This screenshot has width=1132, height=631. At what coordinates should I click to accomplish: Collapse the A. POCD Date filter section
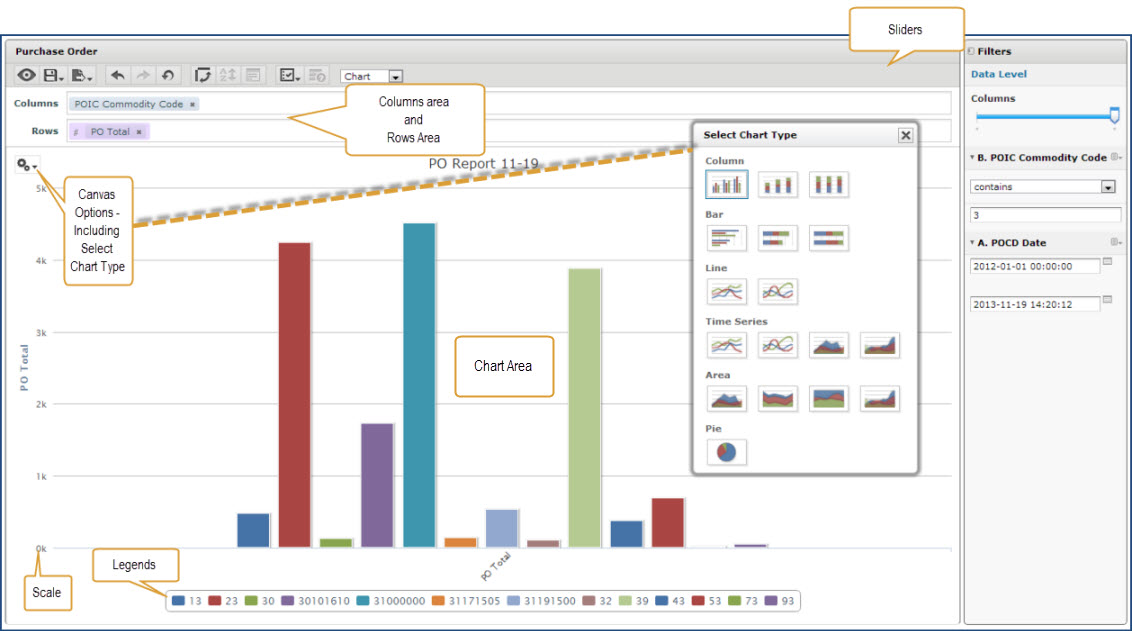[972, 243]
